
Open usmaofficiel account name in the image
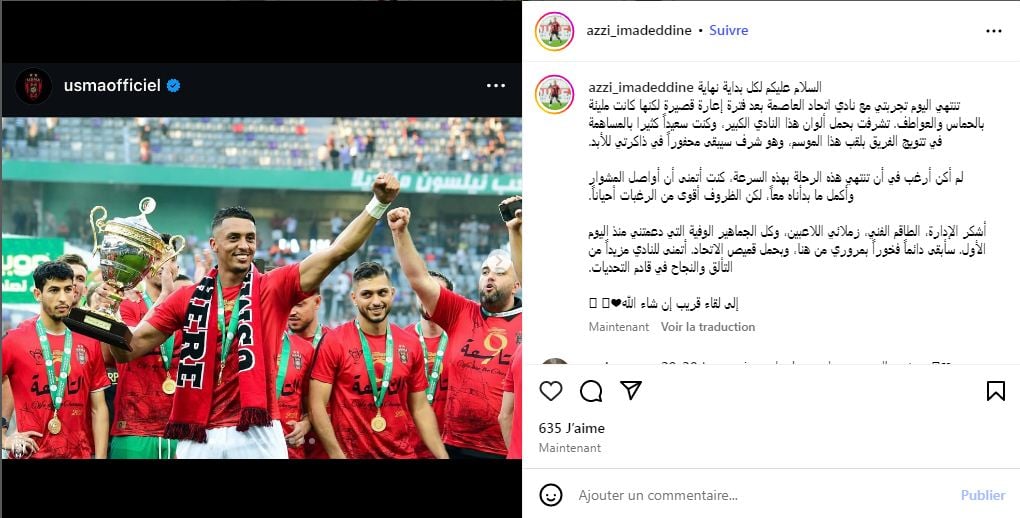pyautogui.click(x=112, y=85)
